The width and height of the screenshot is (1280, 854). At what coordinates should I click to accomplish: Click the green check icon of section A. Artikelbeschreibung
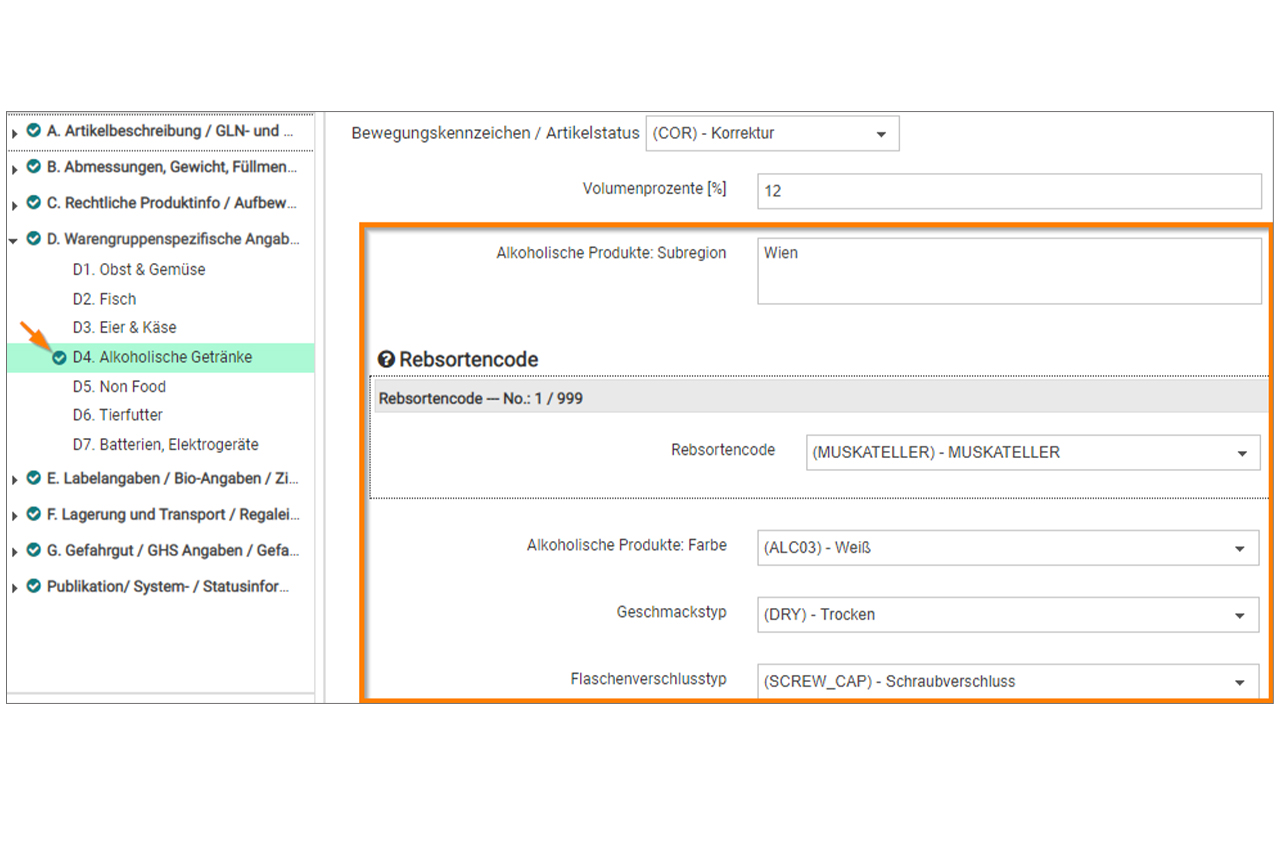click(x=34, y=131)
